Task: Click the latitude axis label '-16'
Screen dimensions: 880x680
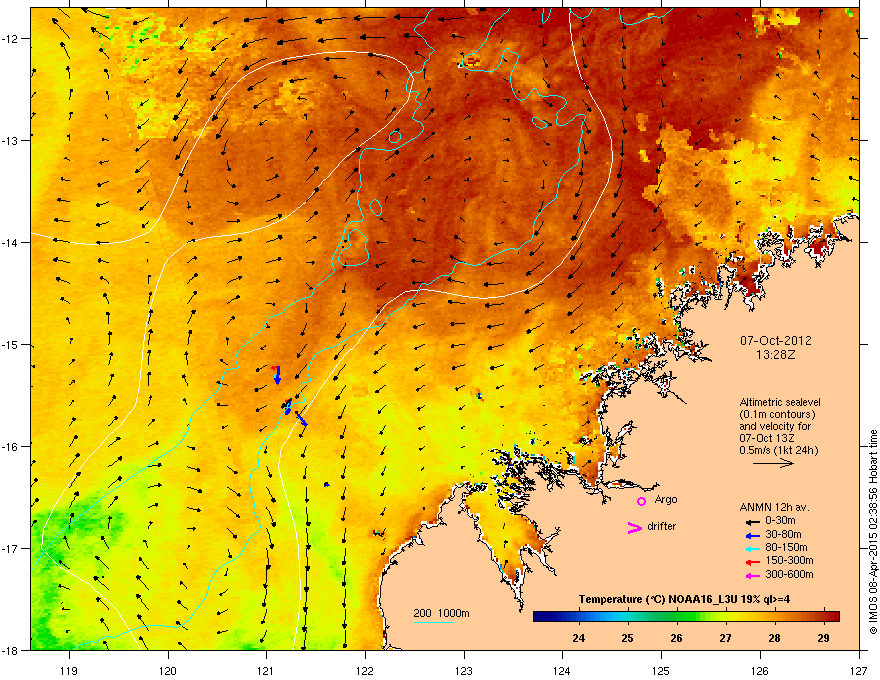Action: (x=10, y=447)
